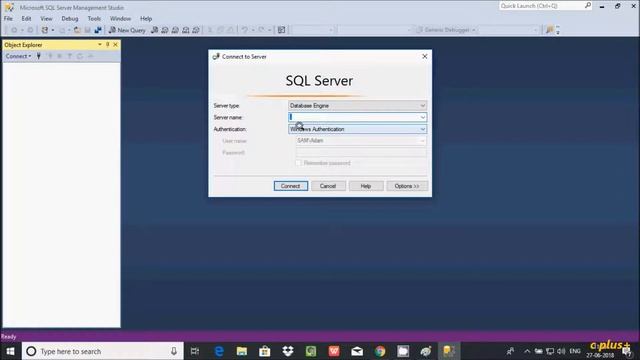The image size is (640, 360).
Task: Open the Object Explorer window position dropdown
Action: (100, 44)
